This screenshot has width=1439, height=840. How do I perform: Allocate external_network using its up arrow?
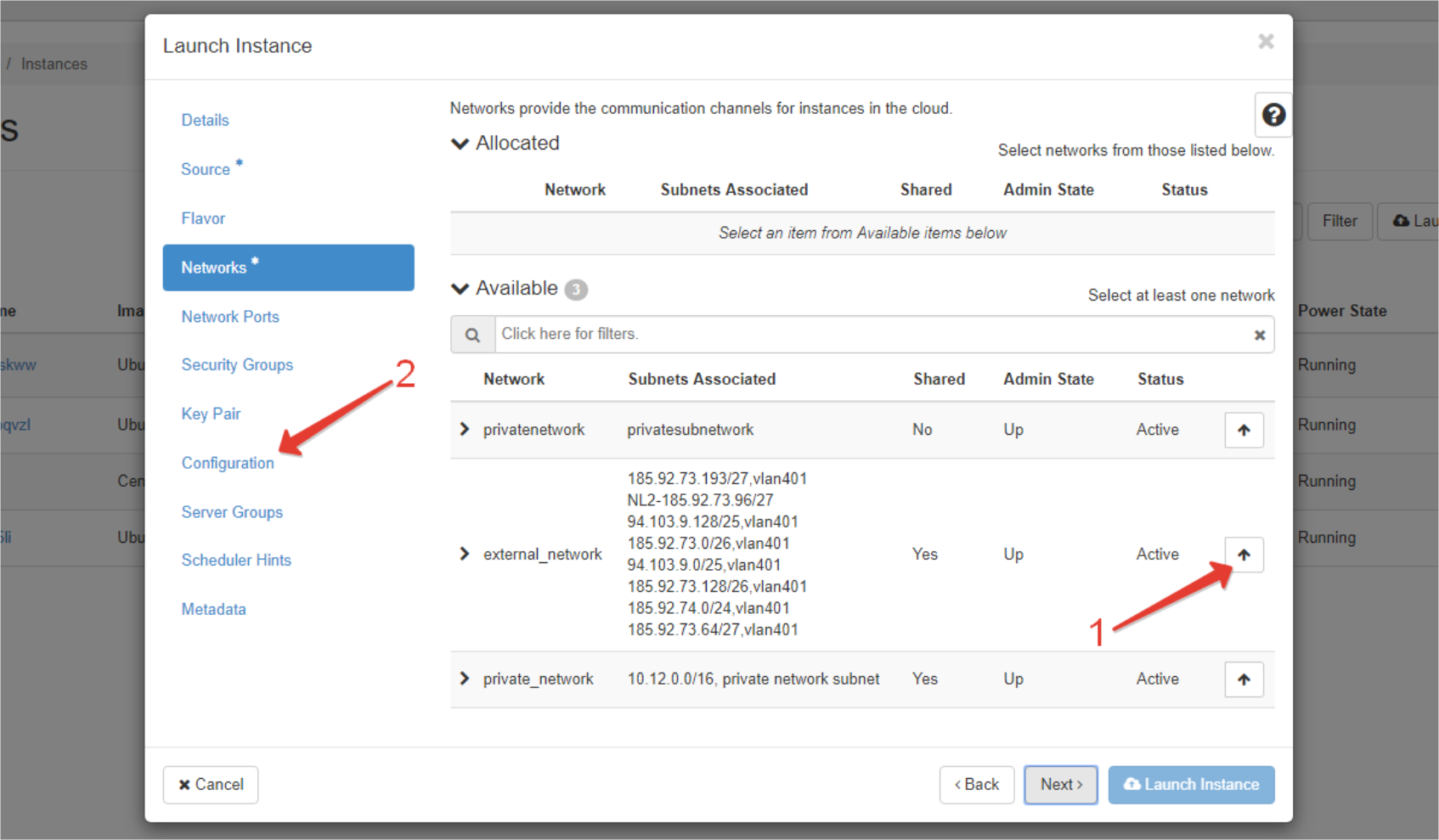pos(1244,555)
